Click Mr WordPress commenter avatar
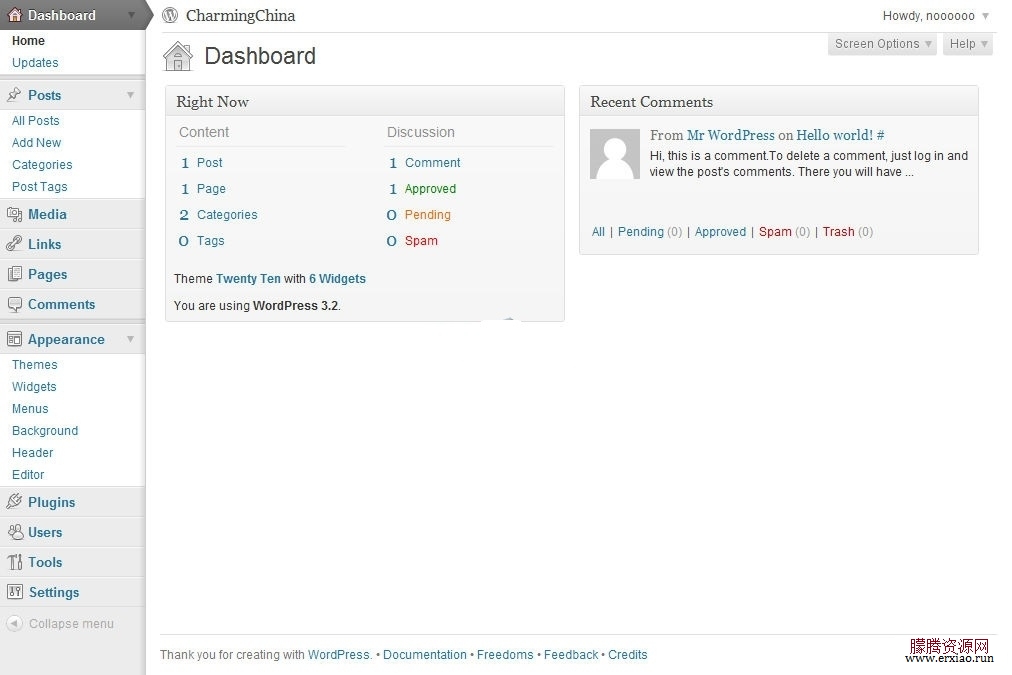The width and height of the screenshot is (1012, 675). 615,154
